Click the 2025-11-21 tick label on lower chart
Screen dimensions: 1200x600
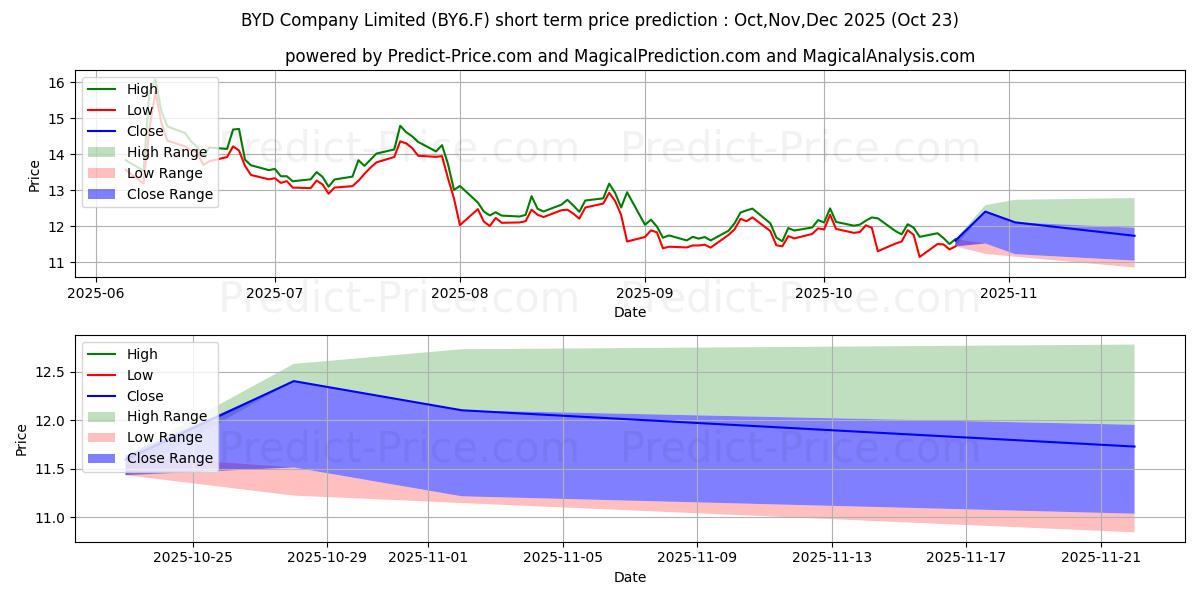click(x=1100, y=558)
